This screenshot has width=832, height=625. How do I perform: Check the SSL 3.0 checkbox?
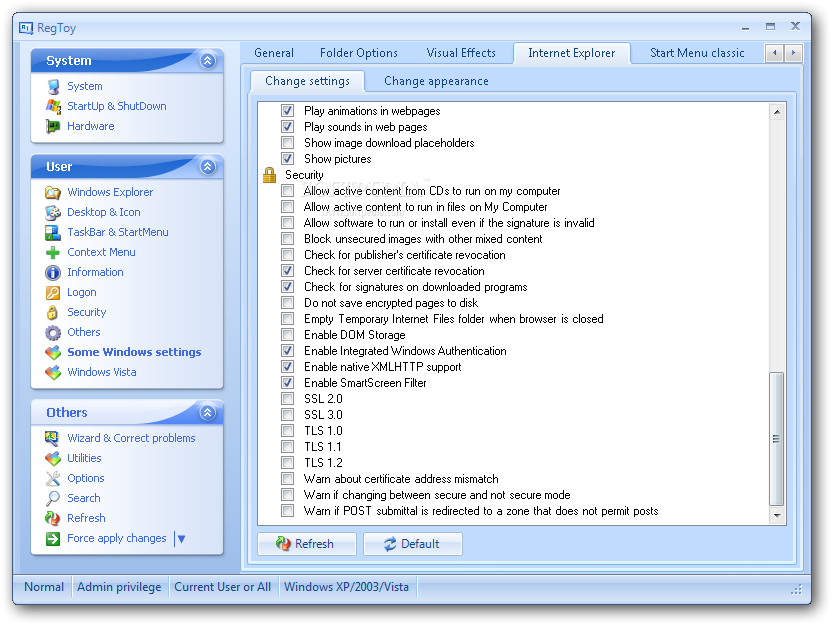click(x=288, y=414)
